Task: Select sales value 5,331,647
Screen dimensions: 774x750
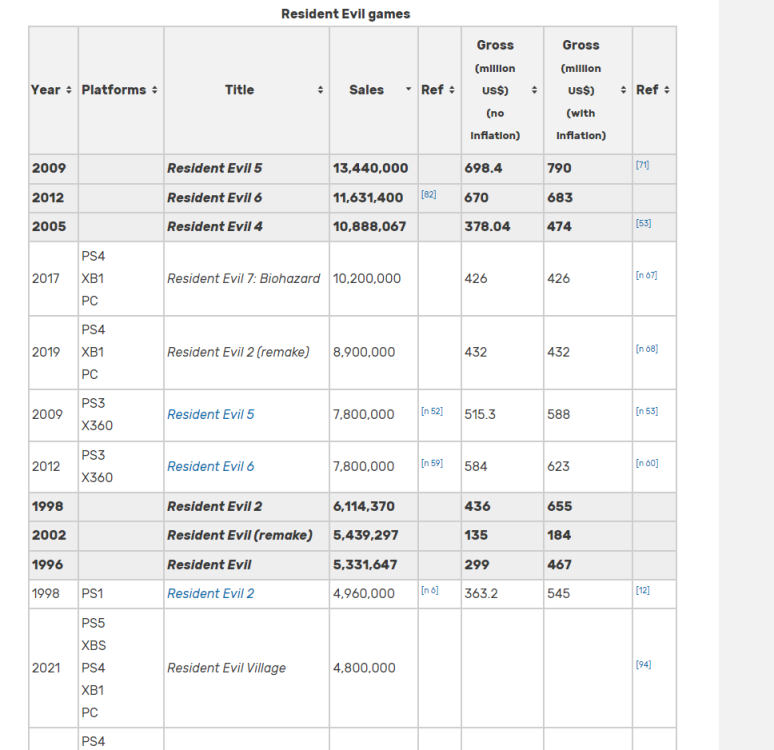Action: point(365,565)
